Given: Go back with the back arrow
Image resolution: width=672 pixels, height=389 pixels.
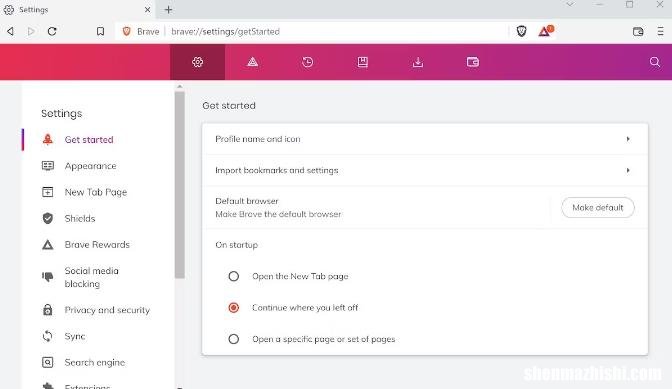Looking at the screenshot, I should point(10,31).
